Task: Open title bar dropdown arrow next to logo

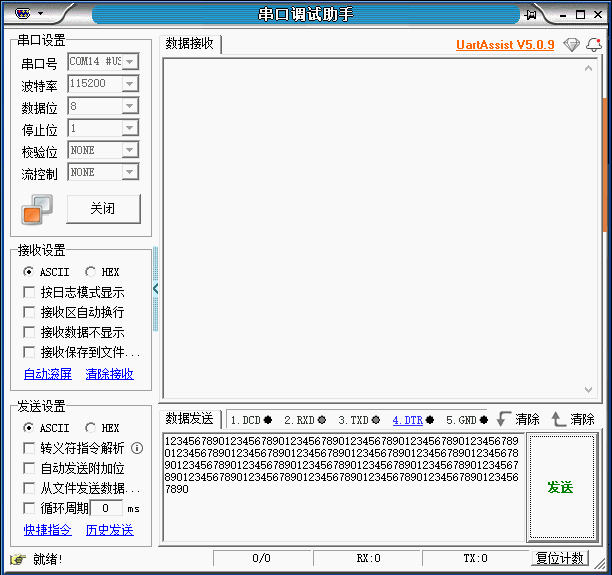Action: (41, 14)
